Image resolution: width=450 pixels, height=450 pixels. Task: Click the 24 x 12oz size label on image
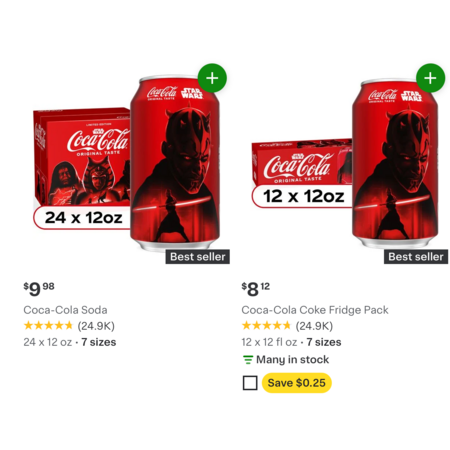coord(83,218)
